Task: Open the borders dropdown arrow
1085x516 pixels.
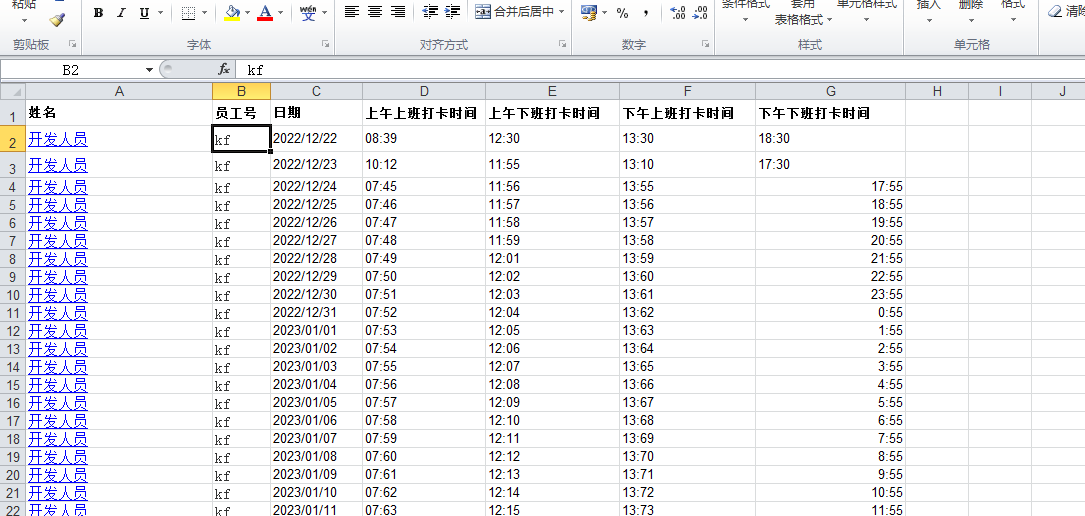Action: pos(205,13)
